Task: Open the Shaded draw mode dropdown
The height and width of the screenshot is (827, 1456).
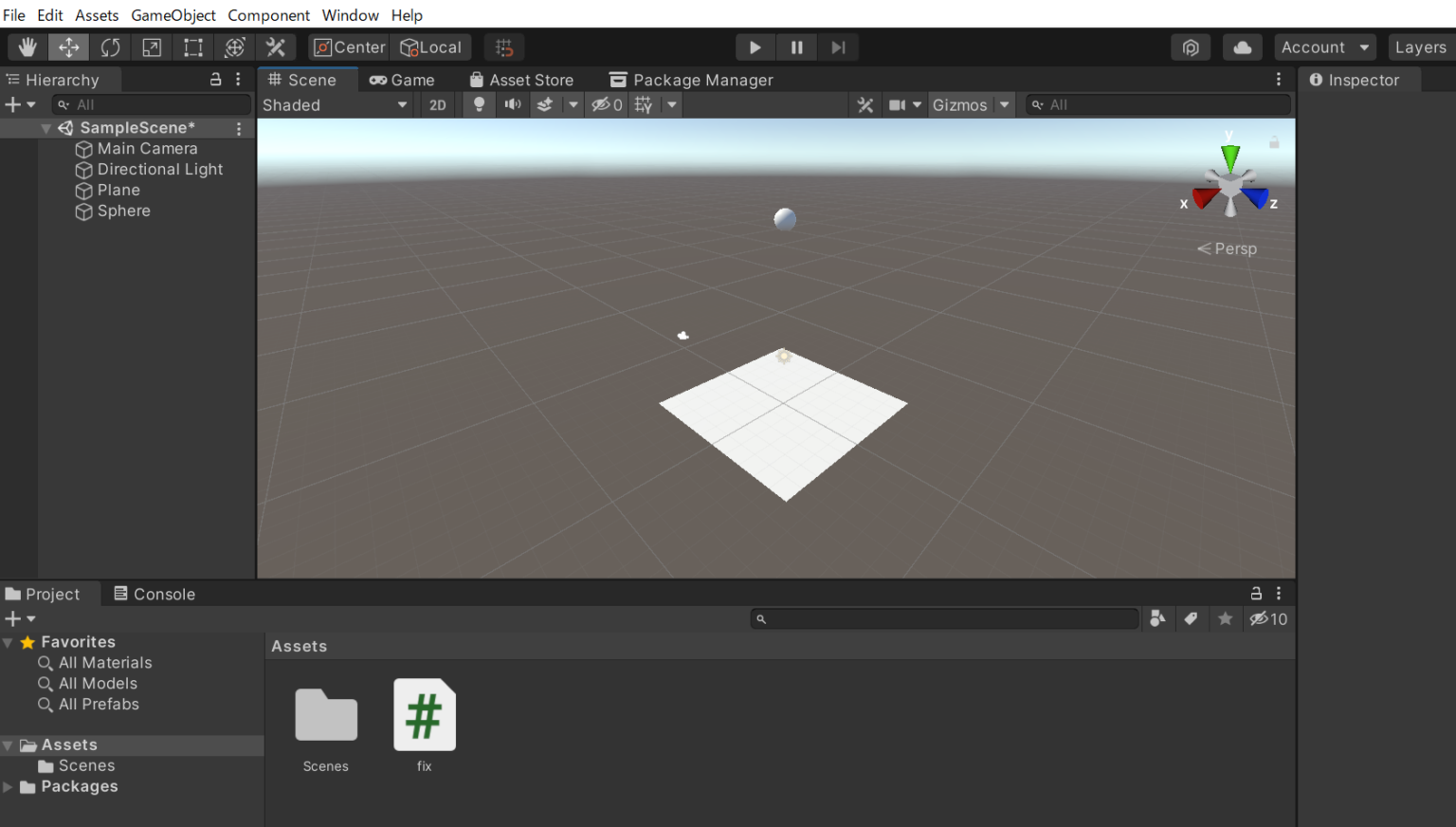Action: point(336,104)
